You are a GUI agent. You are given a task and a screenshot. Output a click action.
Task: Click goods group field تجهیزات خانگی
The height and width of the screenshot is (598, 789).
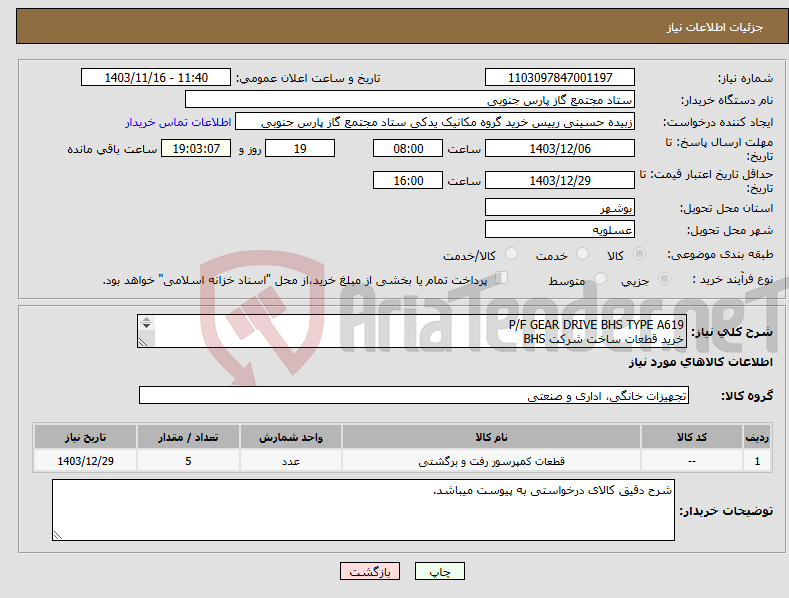[x=414, y=396]
